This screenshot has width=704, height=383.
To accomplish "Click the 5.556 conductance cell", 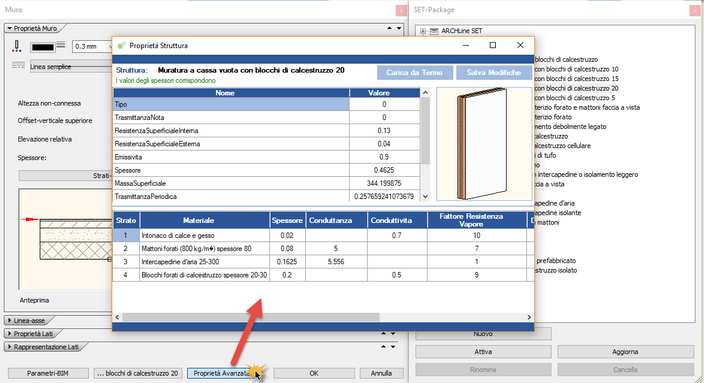I will tap(336, 262).
